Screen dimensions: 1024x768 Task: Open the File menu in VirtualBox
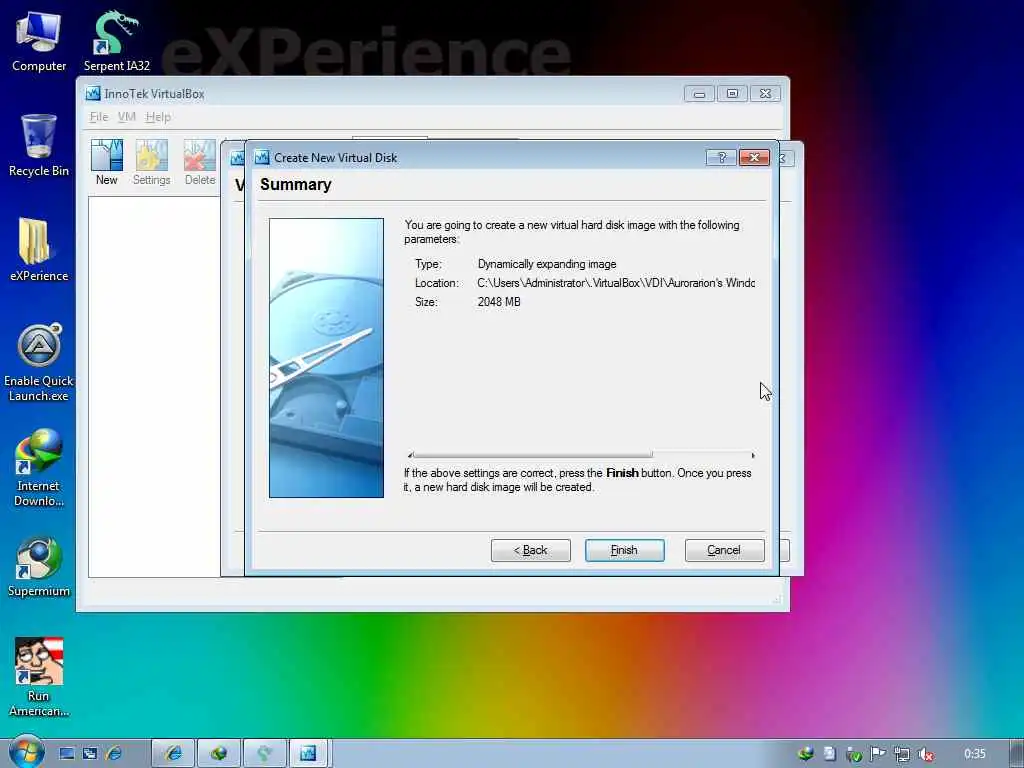[x=99, y=117]
